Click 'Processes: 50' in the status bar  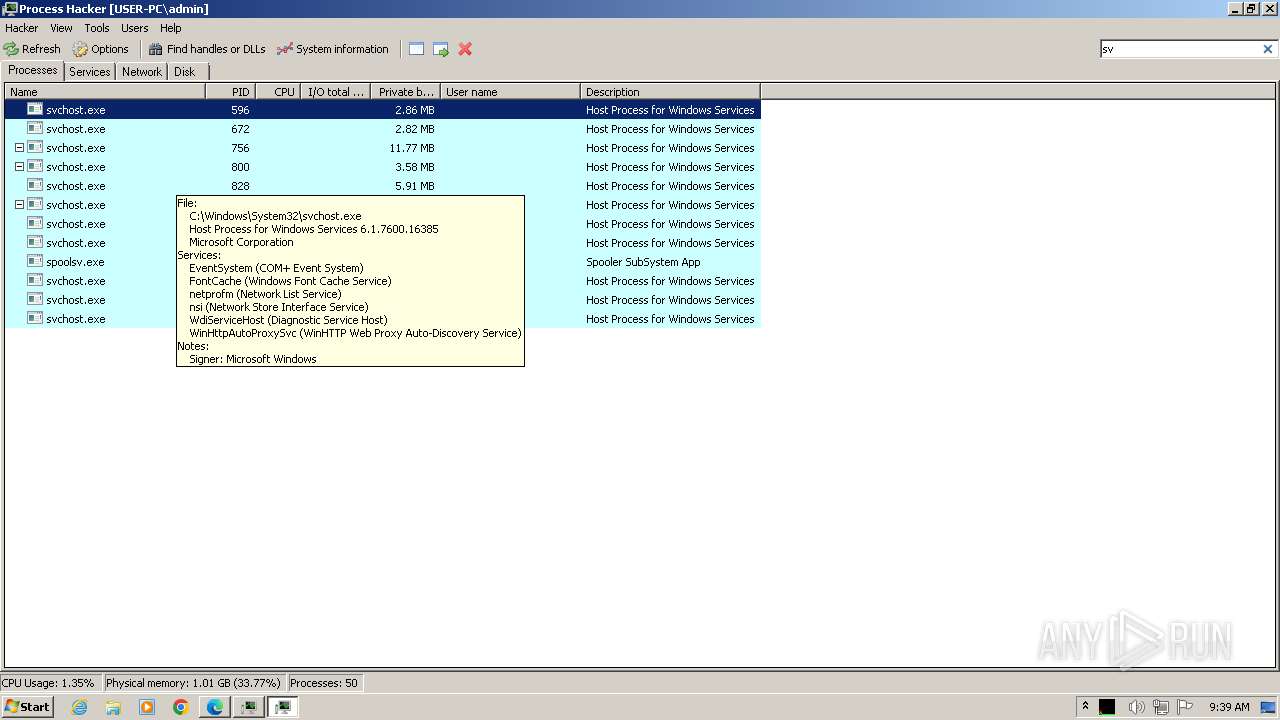click(x=323, y=683)
